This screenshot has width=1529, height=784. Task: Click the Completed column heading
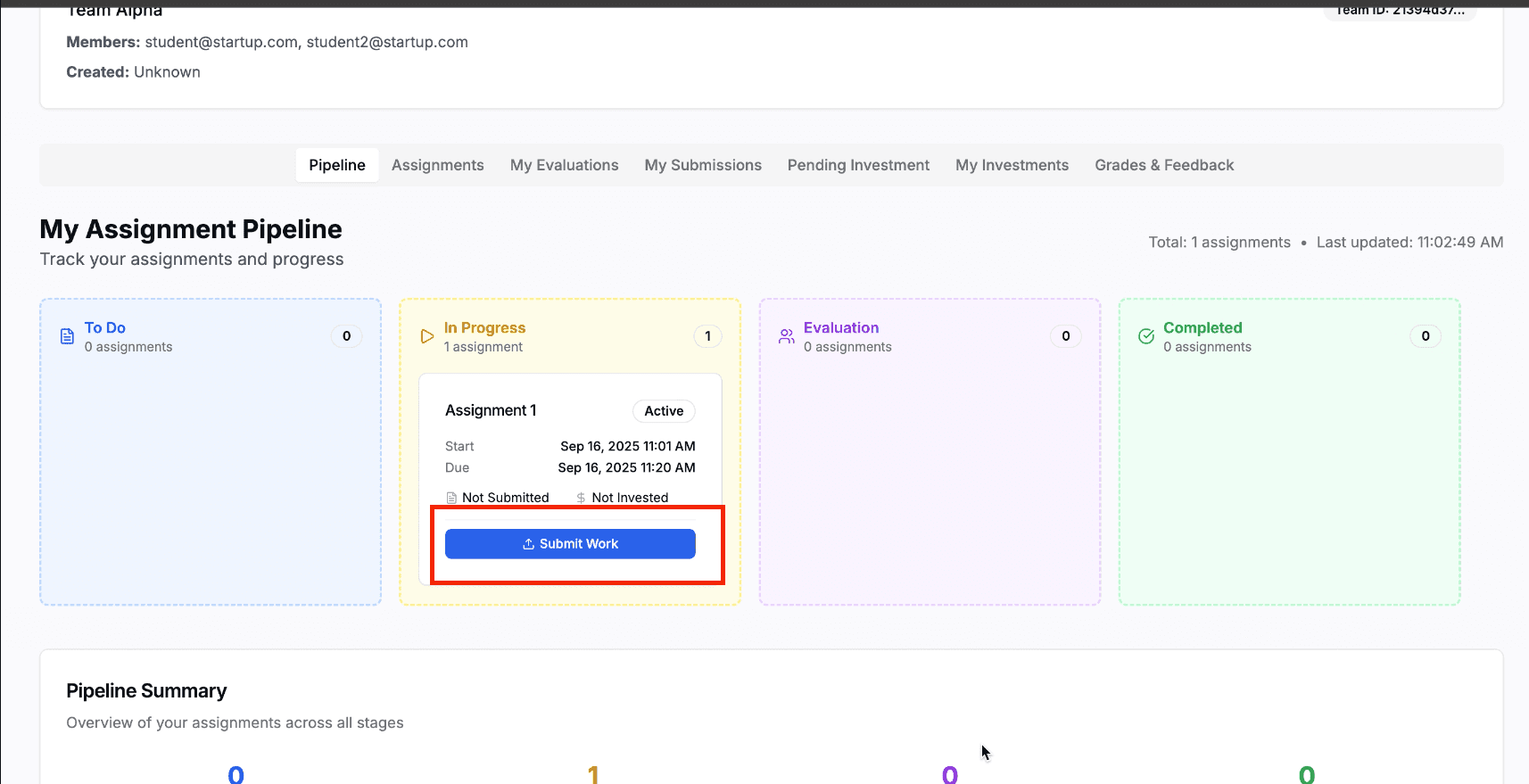click(x=1203, y=327)
